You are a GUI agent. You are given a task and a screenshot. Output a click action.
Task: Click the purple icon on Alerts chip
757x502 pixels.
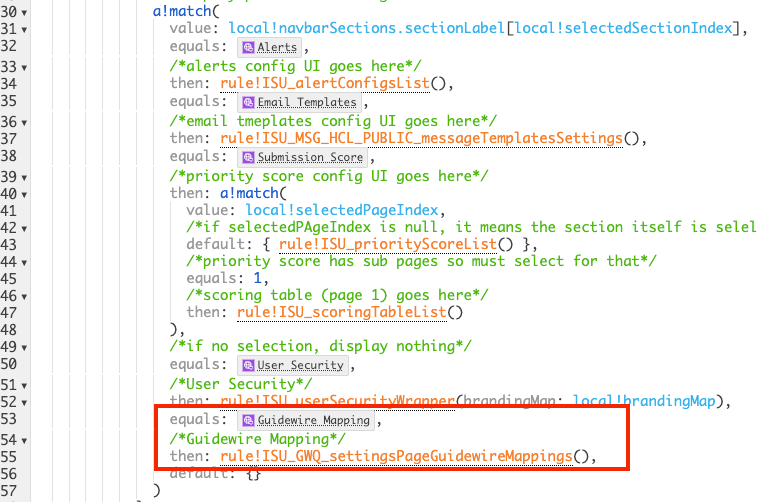248,47
